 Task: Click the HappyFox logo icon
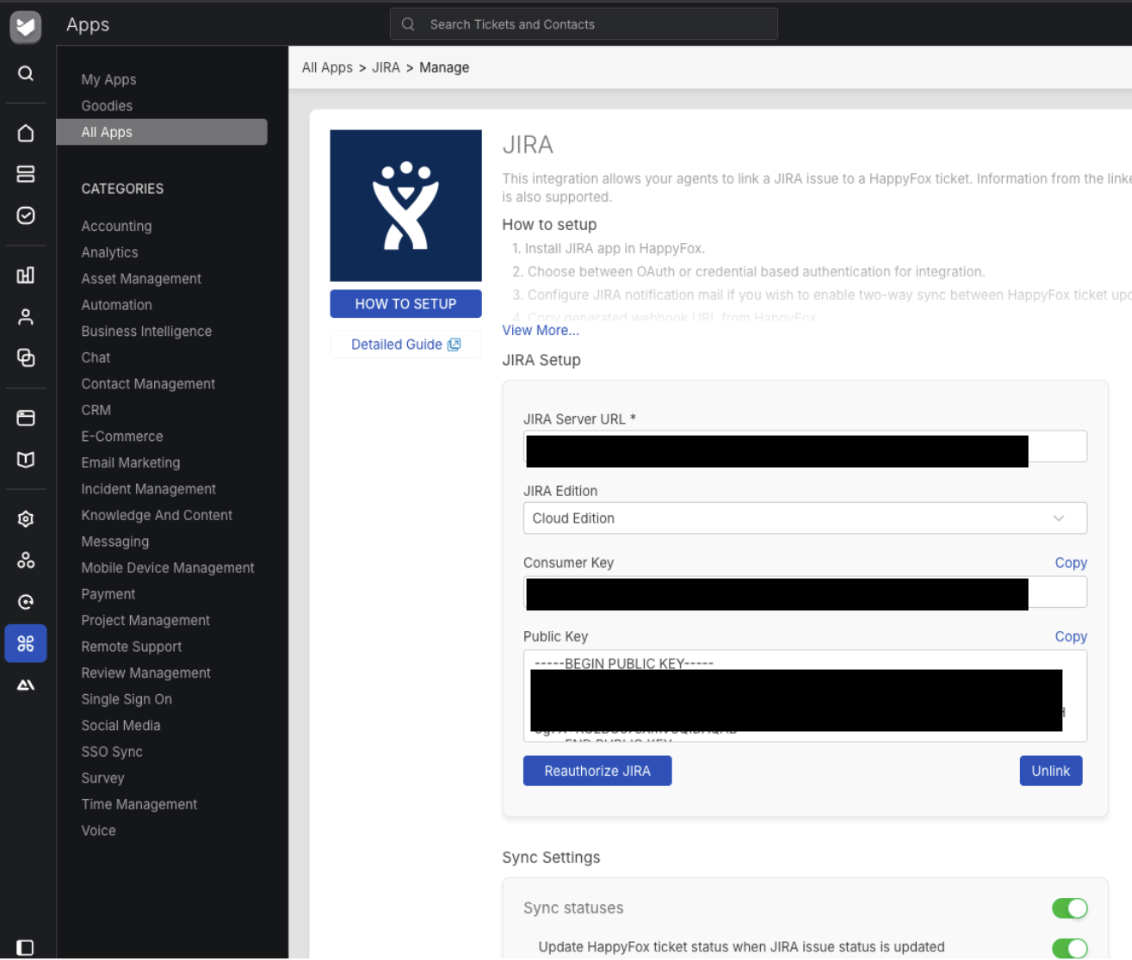[x=26, y=26]
